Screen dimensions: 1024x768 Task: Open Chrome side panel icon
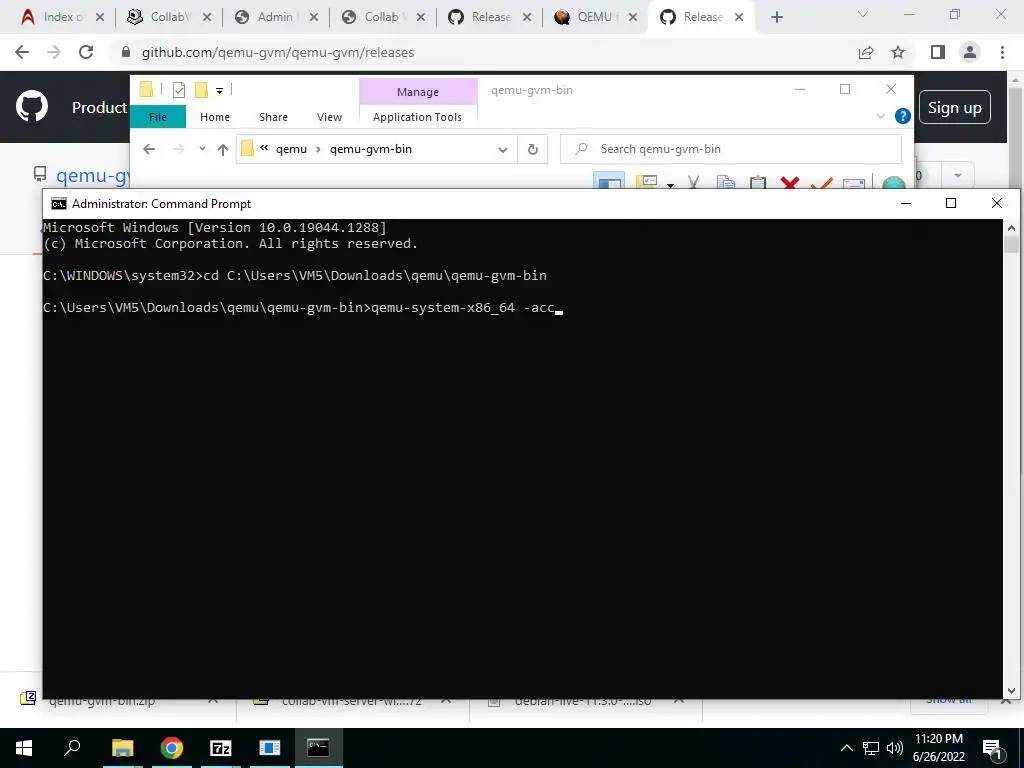point(938,52)
